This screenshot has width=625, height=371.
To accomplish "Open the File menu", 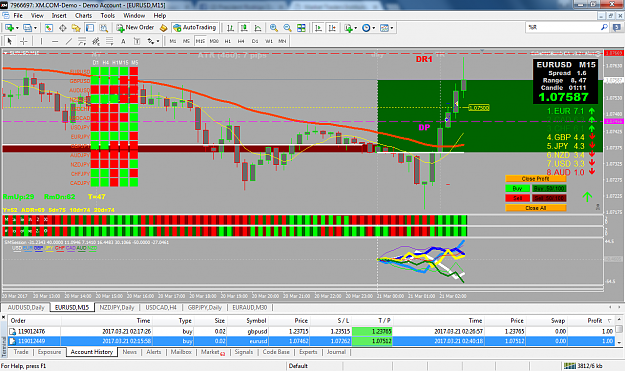I will (18, 16).
